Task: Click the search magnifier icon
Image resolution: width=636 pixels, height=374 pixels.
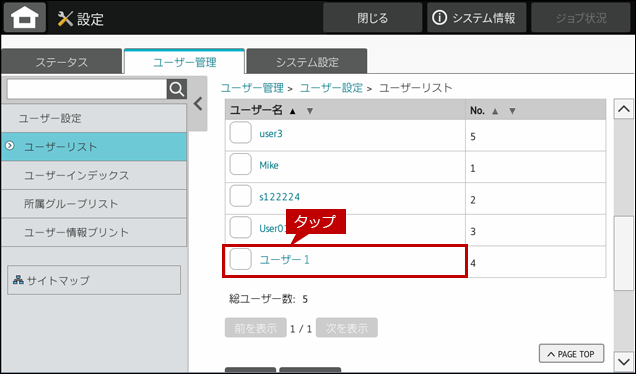Action: (x=177, y=89)
